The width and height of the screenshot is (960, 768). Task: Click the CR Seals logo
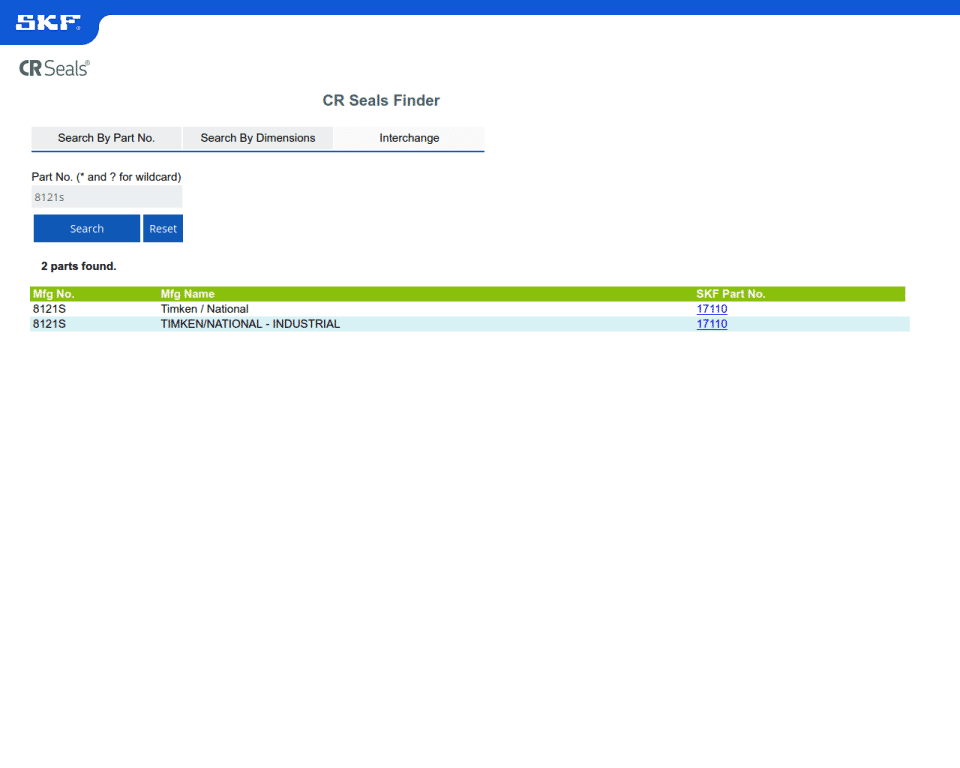coord(54,68)
